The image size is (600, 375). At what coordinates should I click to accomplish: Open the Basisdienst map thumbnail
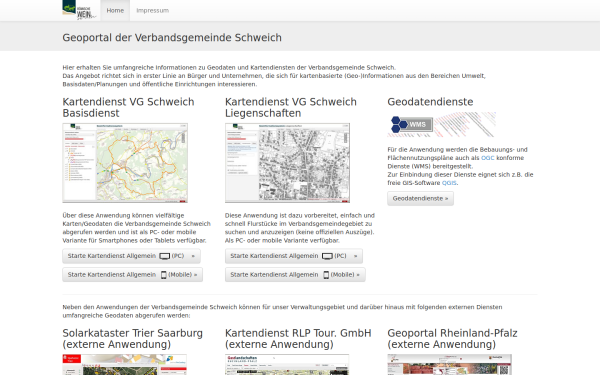[125, 163]
